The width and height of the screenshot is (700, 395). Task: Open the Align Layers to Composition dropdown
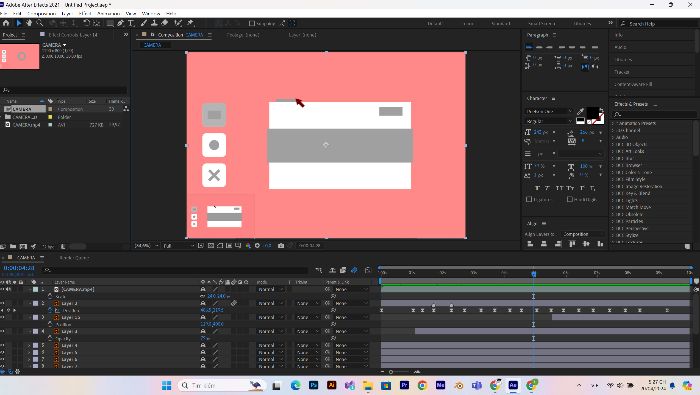[582, 234]
